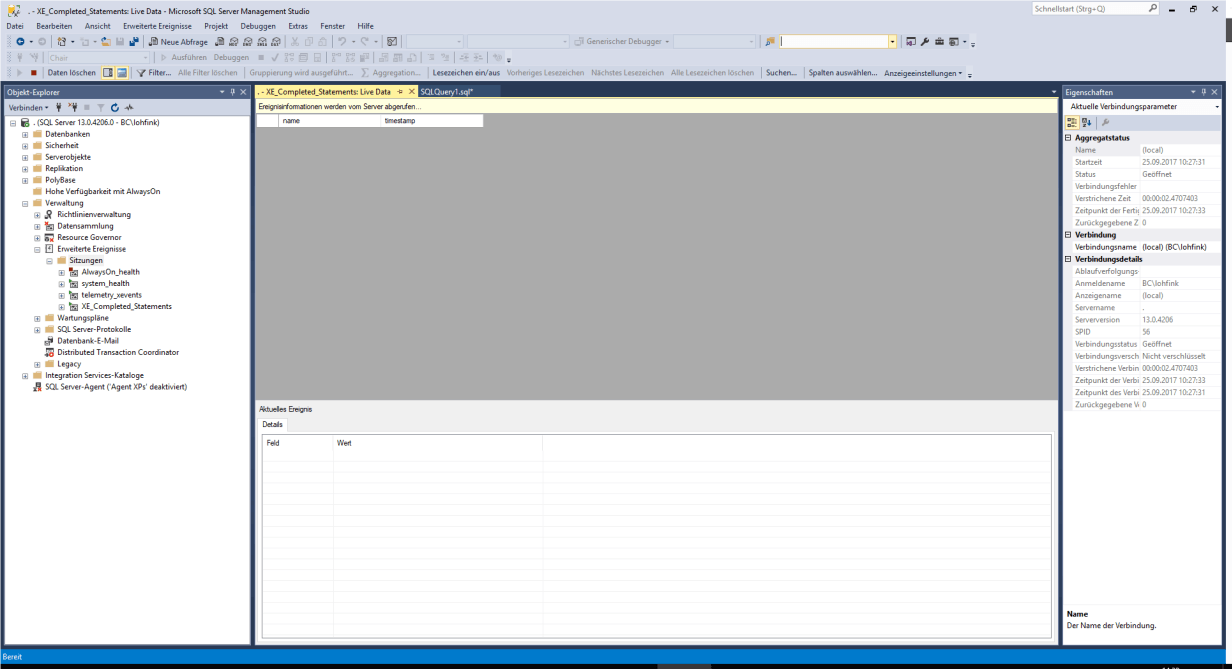Expand the Datenbanken node
The image size is (1232, 669).
pyautogui.click(x=25, y=134)
